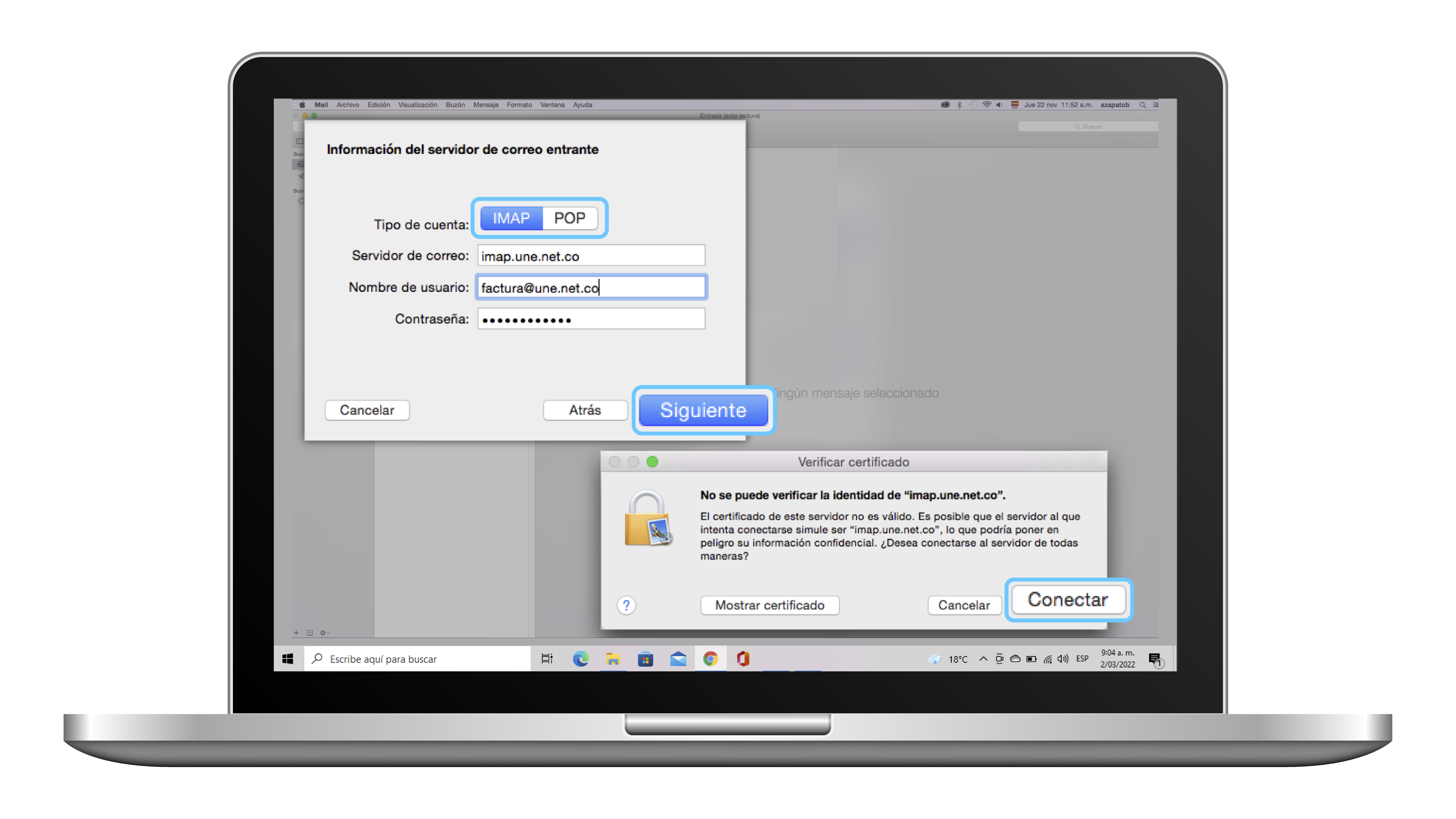This screenshot has width=1456, height=819.
Task: Open Spotlight search magnifier
Action: coord(1142,105)
